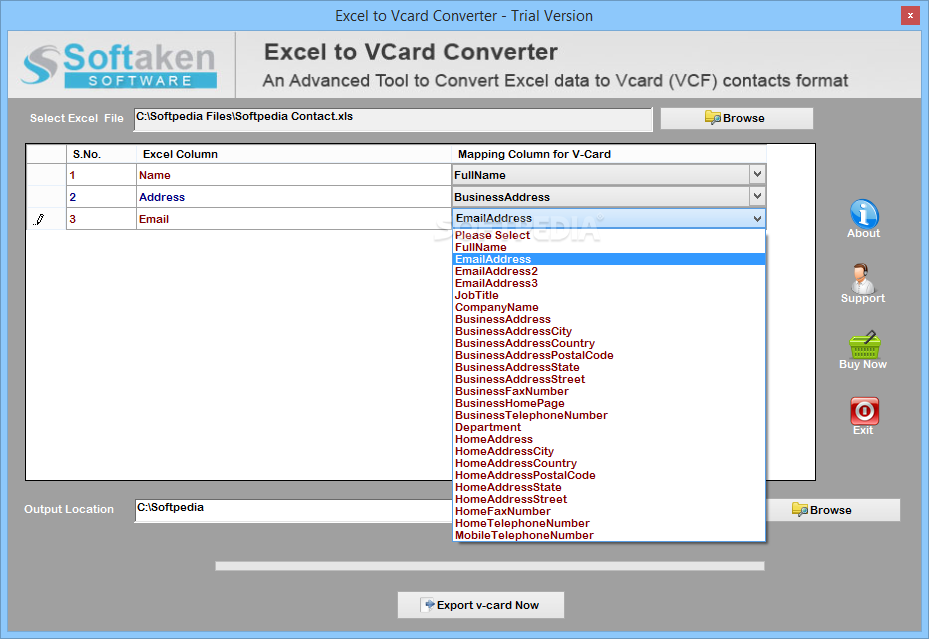
Task: Click the red Exit power icon
Action: (x=864, y=411)
